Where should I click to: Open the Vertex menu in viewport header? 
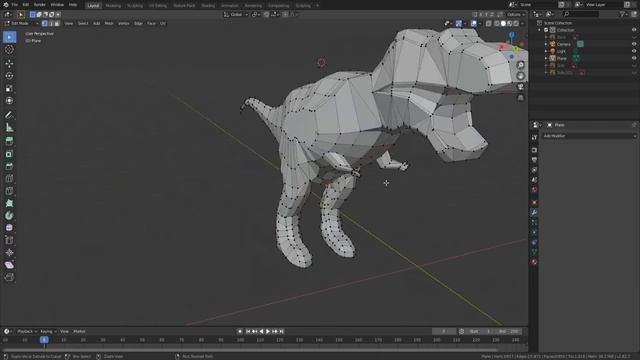pyautogui.click(x=124, y=24)
